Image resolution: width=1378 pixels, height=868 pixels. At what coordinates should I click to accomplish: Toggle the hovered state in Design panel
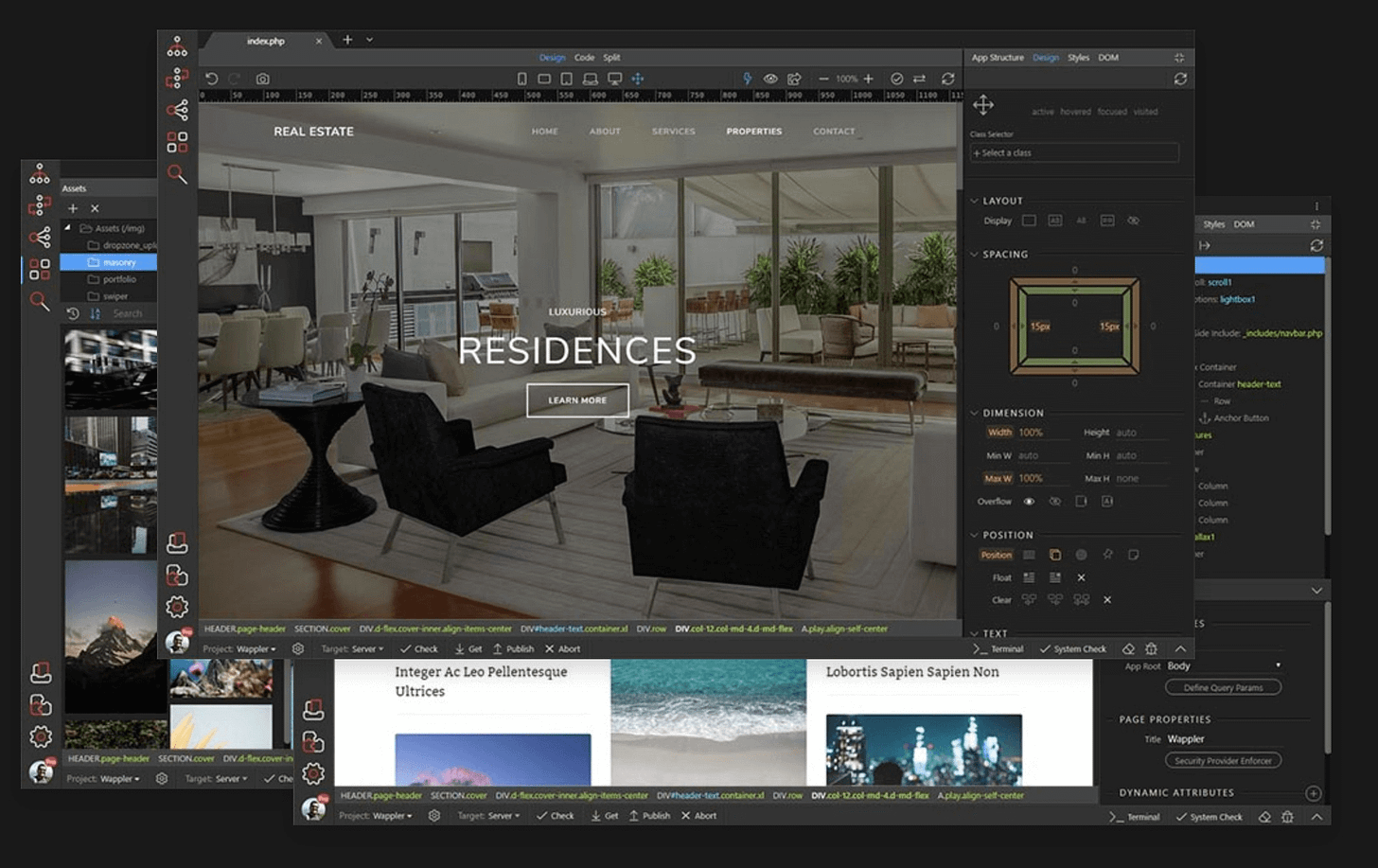click(x=1075, y=112)
